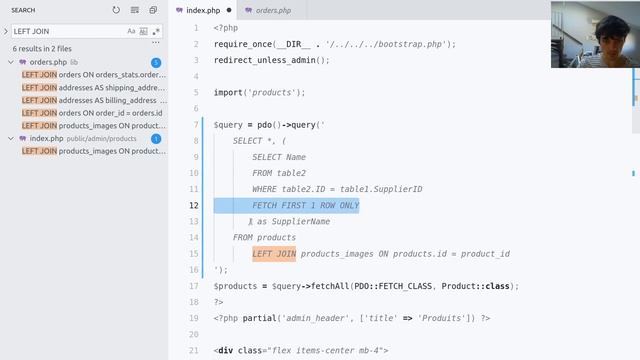
Task: Collapse all search results icon
Action: [x=153, y=10]
